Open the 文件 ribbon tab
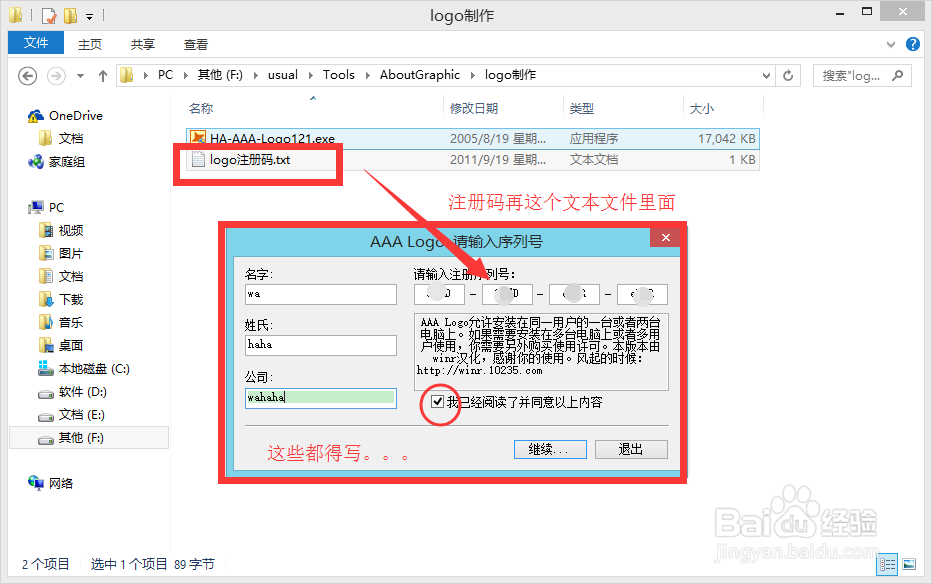This screenshot has width=932, height=584. tap(36, 43)
